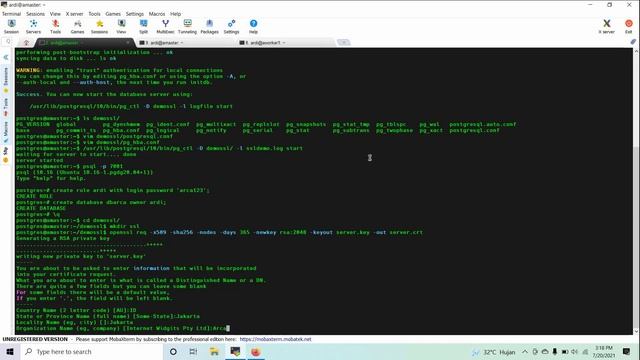Screen dimensions: 640x360
Task: Click the home tab icon
Action: click(26, 42)
